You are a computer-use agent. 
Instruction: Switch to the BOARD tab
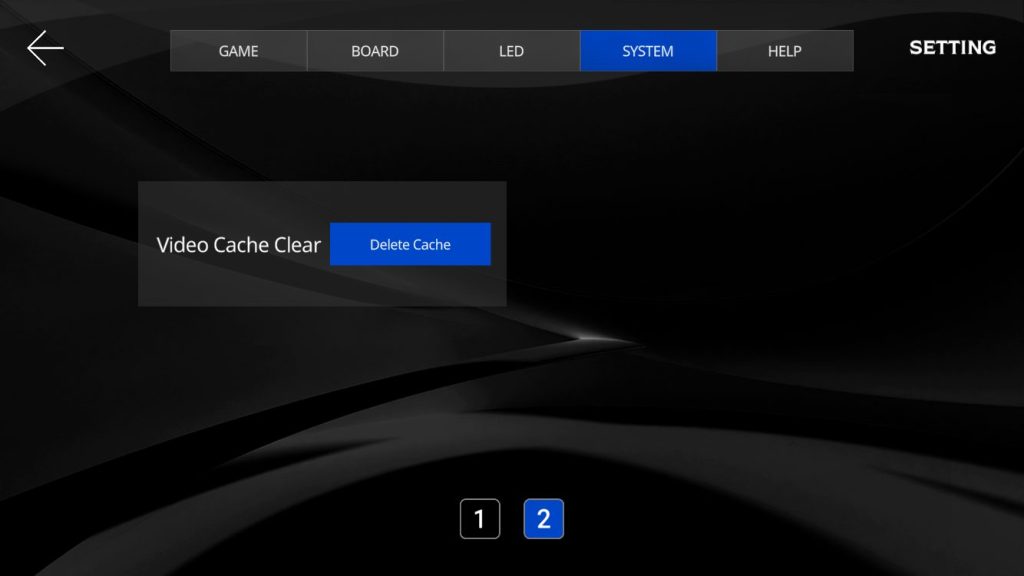(x=375, y=51)
